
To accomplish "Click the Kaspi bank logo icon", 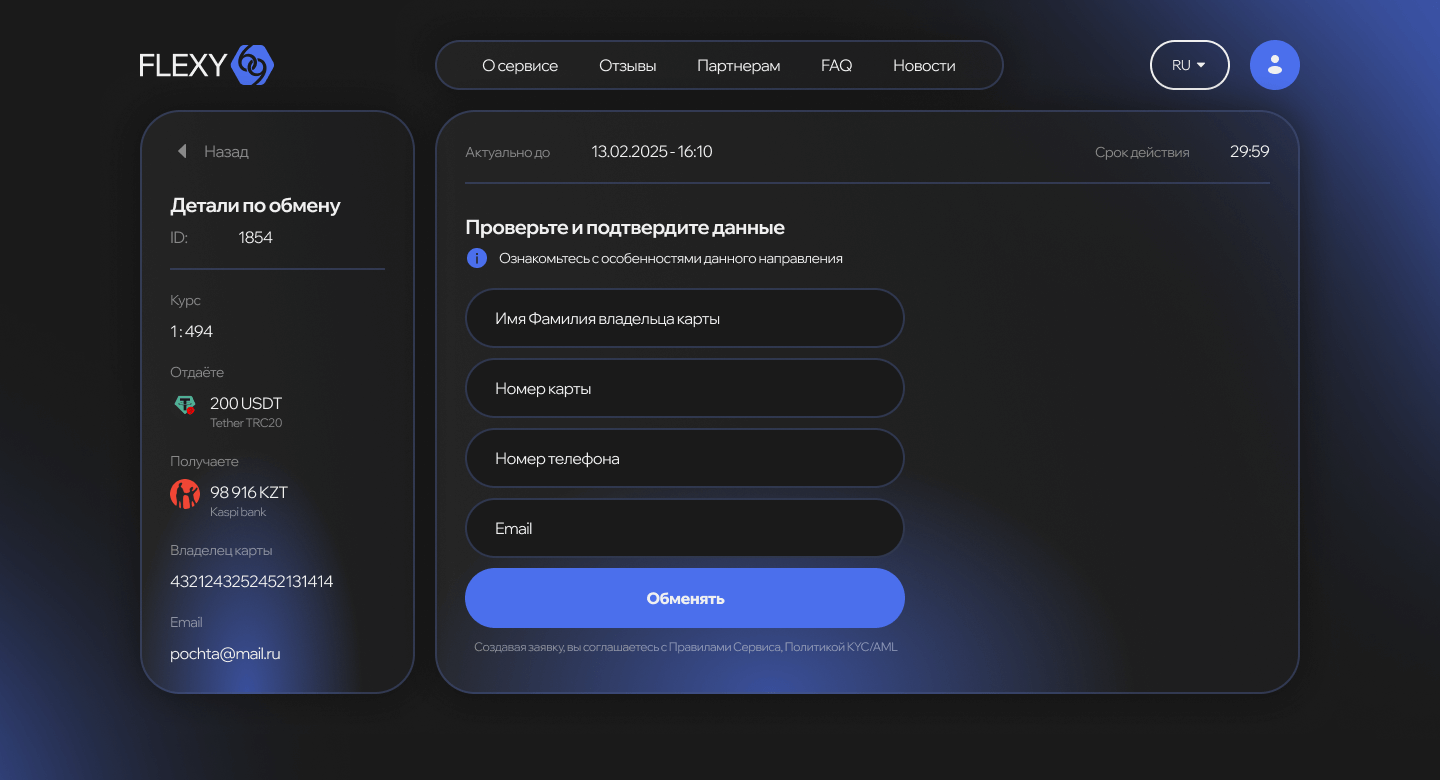I will coord(185,494).
